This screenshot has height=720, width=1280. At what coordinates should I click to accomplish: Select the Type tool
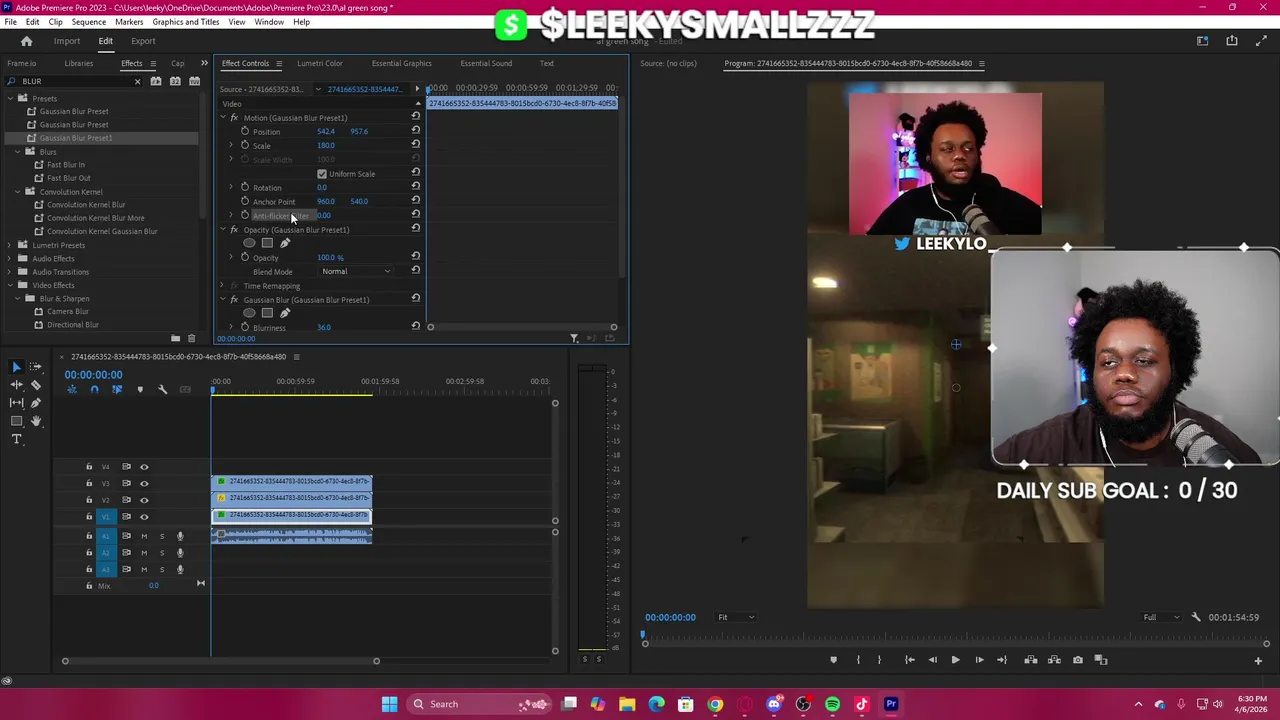pyautogui.click(x=17, y=439)
